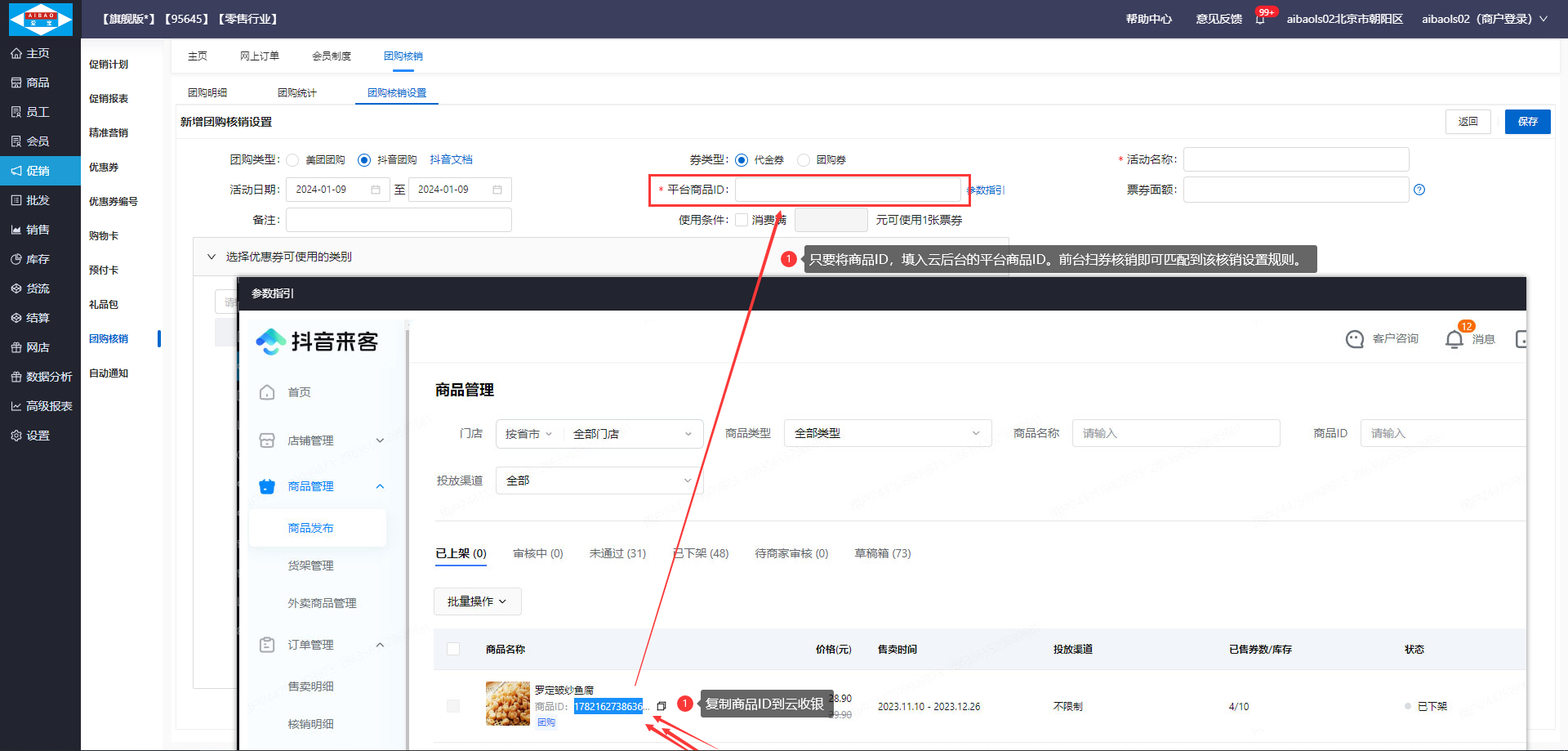Collapse 商品管理 chevron in 抖音来客
The width and height of the screenshot is (1568, 751).
(x=380, y=486)
